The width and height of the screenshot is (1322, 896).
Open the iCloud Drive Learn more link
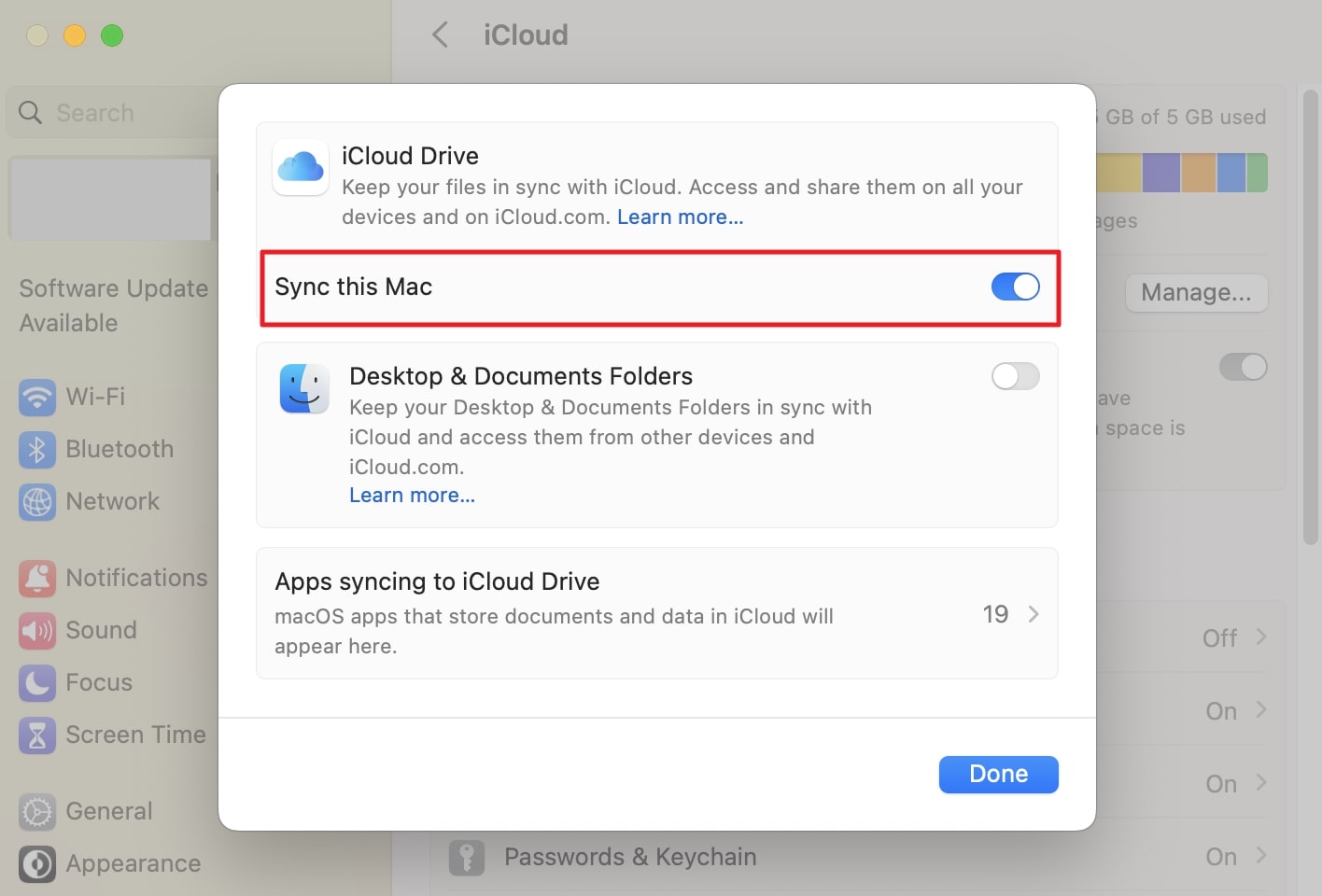pos(680,217)
